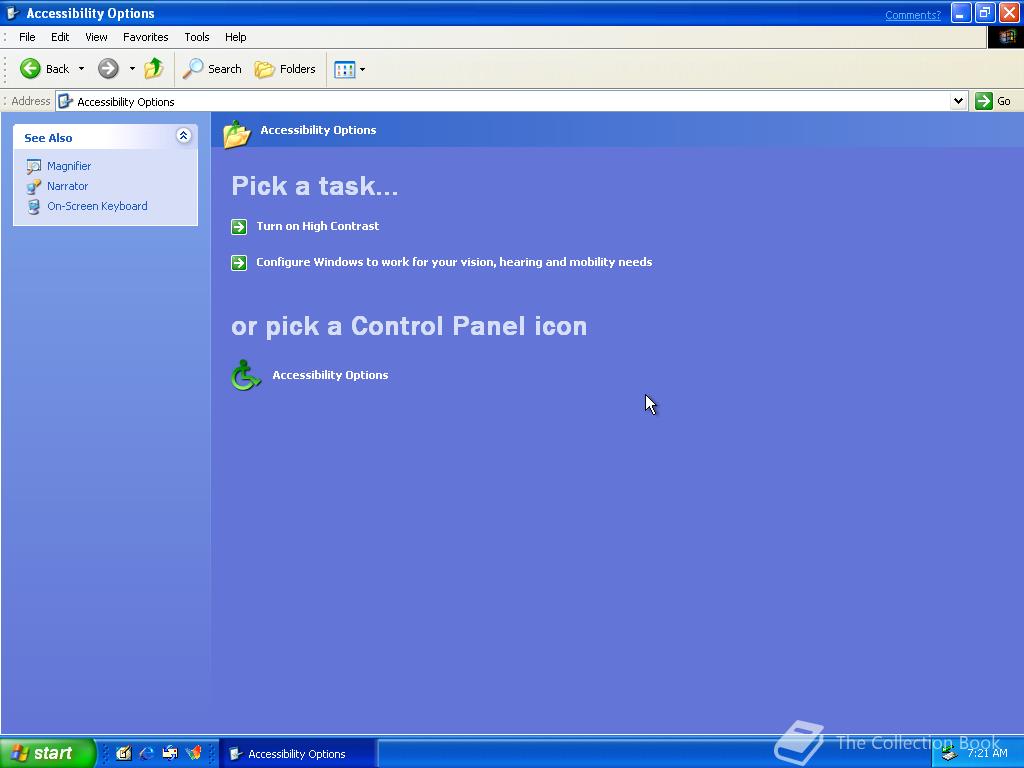Open the Tools menu
The width and height of the screenshot is (1024, 768).
point(197,37)
